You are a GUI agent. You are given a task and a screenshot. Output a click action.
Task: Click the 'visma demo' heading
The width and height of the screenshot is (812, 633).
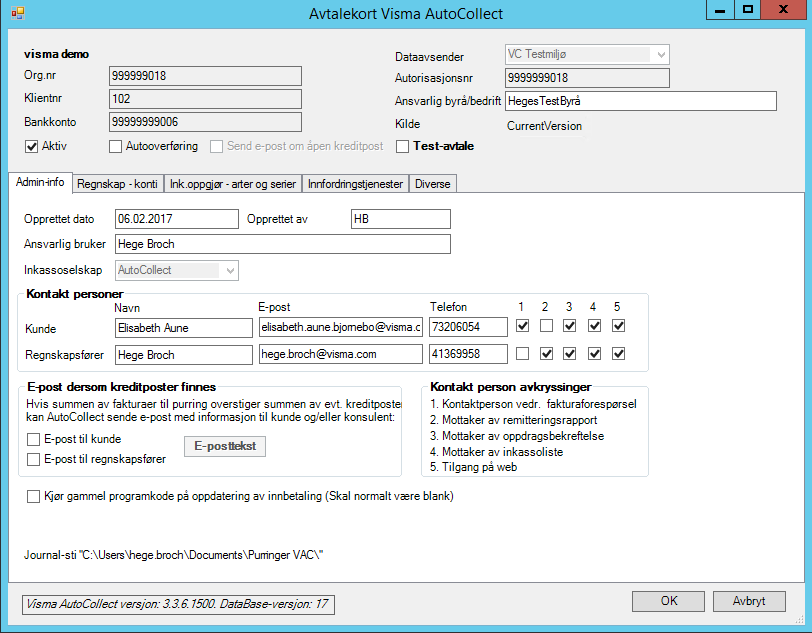(56, 54)
